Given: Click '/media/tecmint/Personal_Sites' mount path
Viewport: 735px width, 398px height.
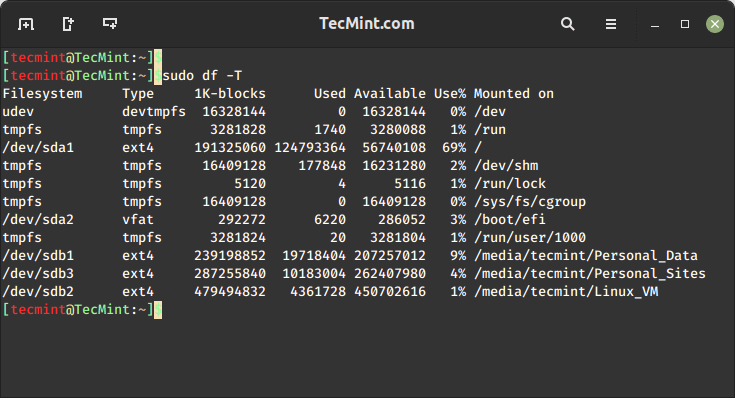Looking at the screenshot, I should [x=590, y=273].
